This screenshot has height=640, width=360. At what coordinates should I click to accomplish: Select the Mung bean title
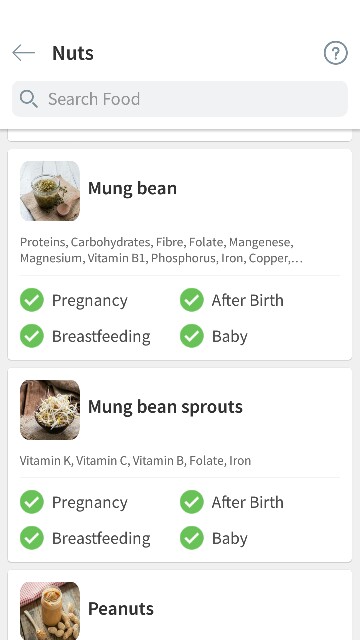tap(132, 188)
